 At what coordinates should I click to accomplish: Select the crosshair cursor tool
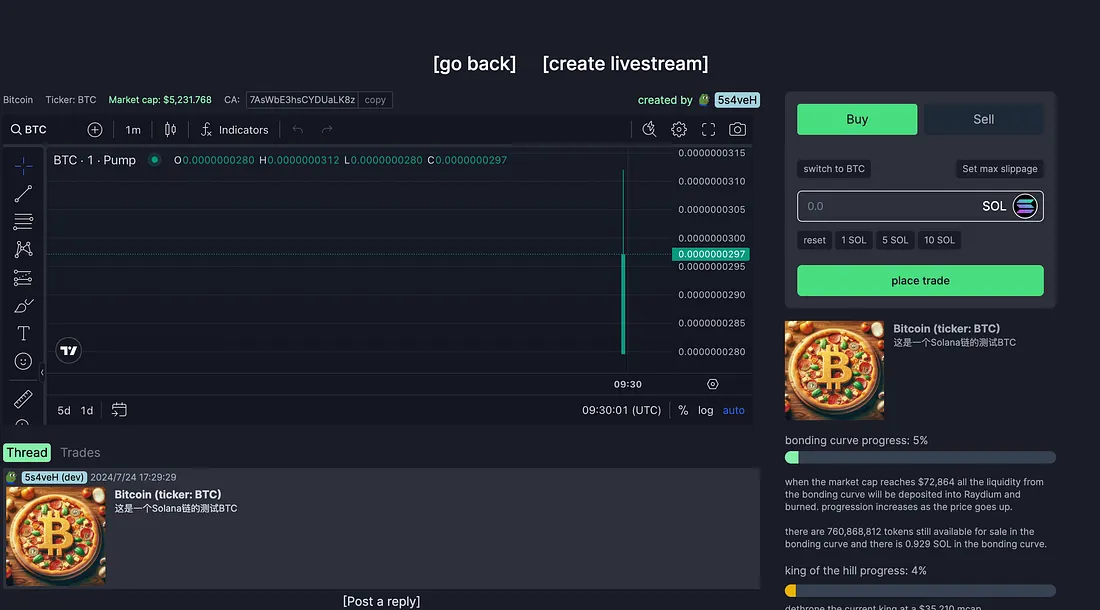pos(23,165)
